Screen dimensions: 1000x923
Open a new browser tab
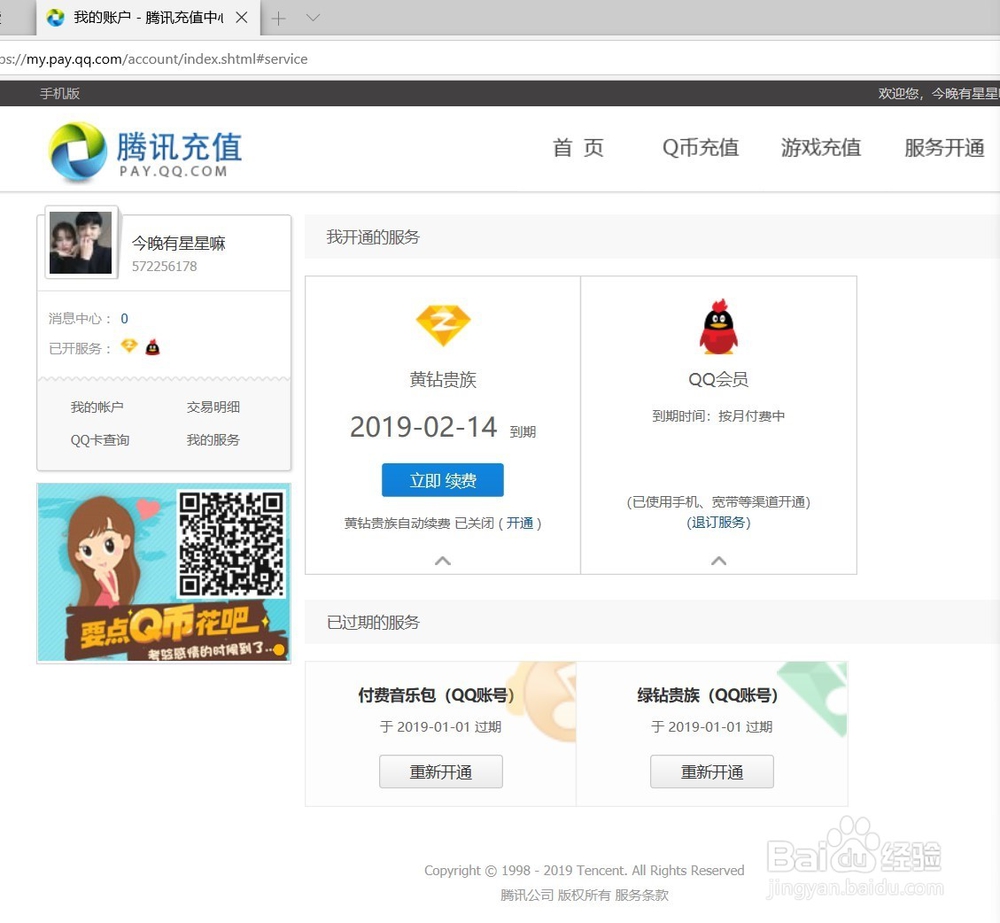click(279, 18)
